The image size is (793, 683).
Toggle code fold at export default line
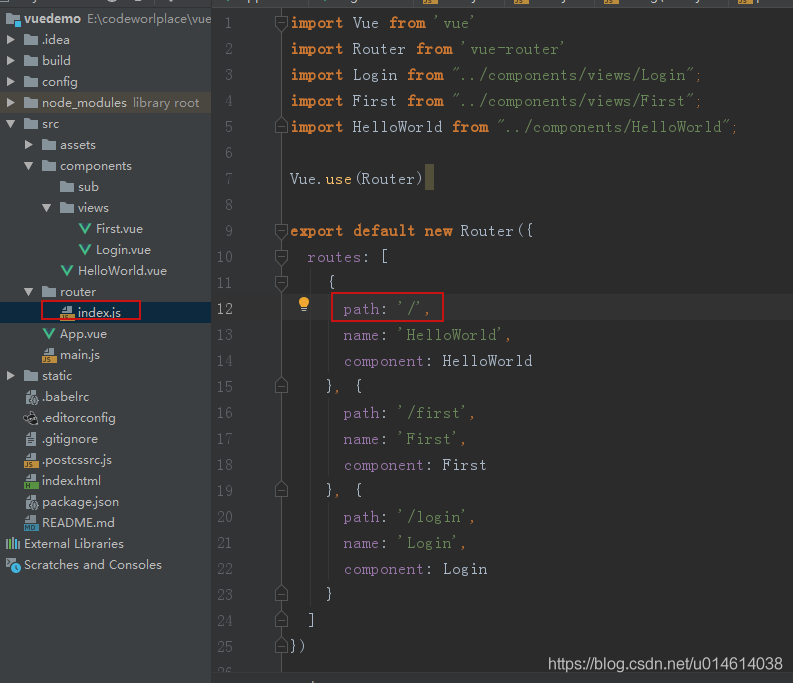pos(282,230)
